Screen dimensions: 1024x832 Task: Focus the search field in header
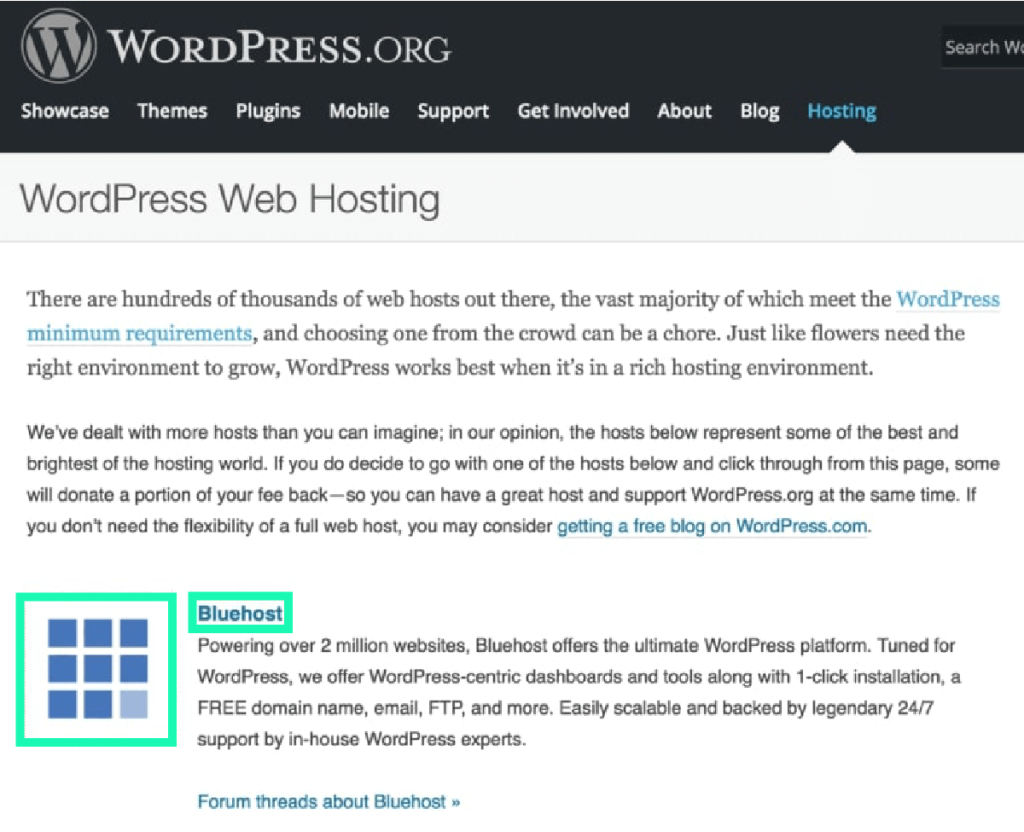pyautogui.click(x=982, y=47)
